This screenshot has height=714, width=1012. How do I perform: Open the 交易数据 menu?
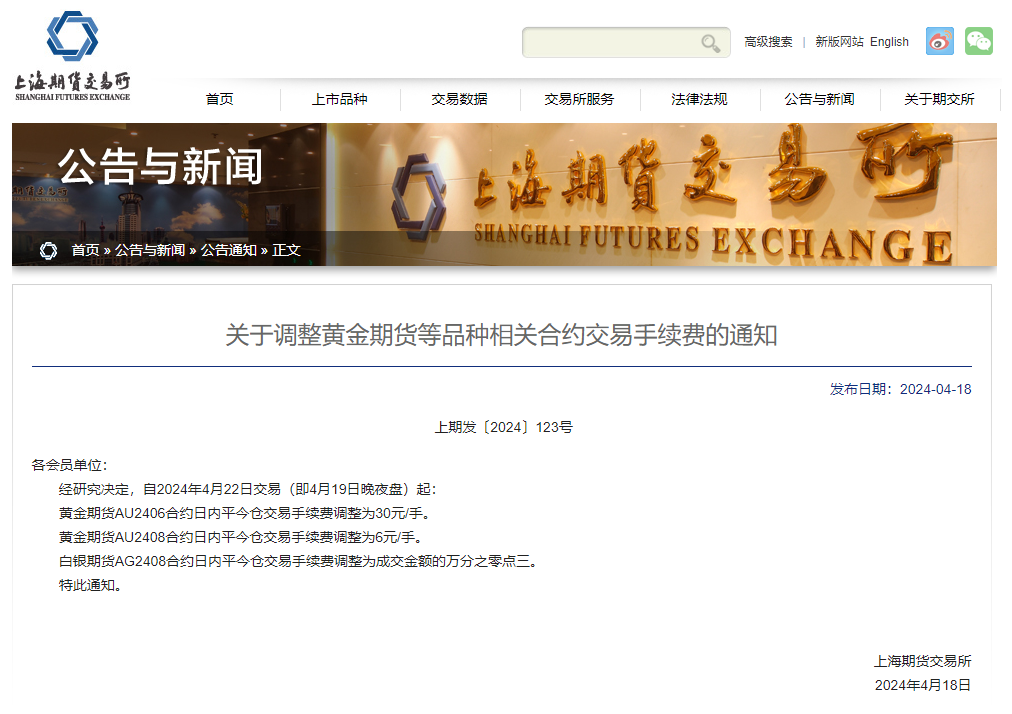460,99
